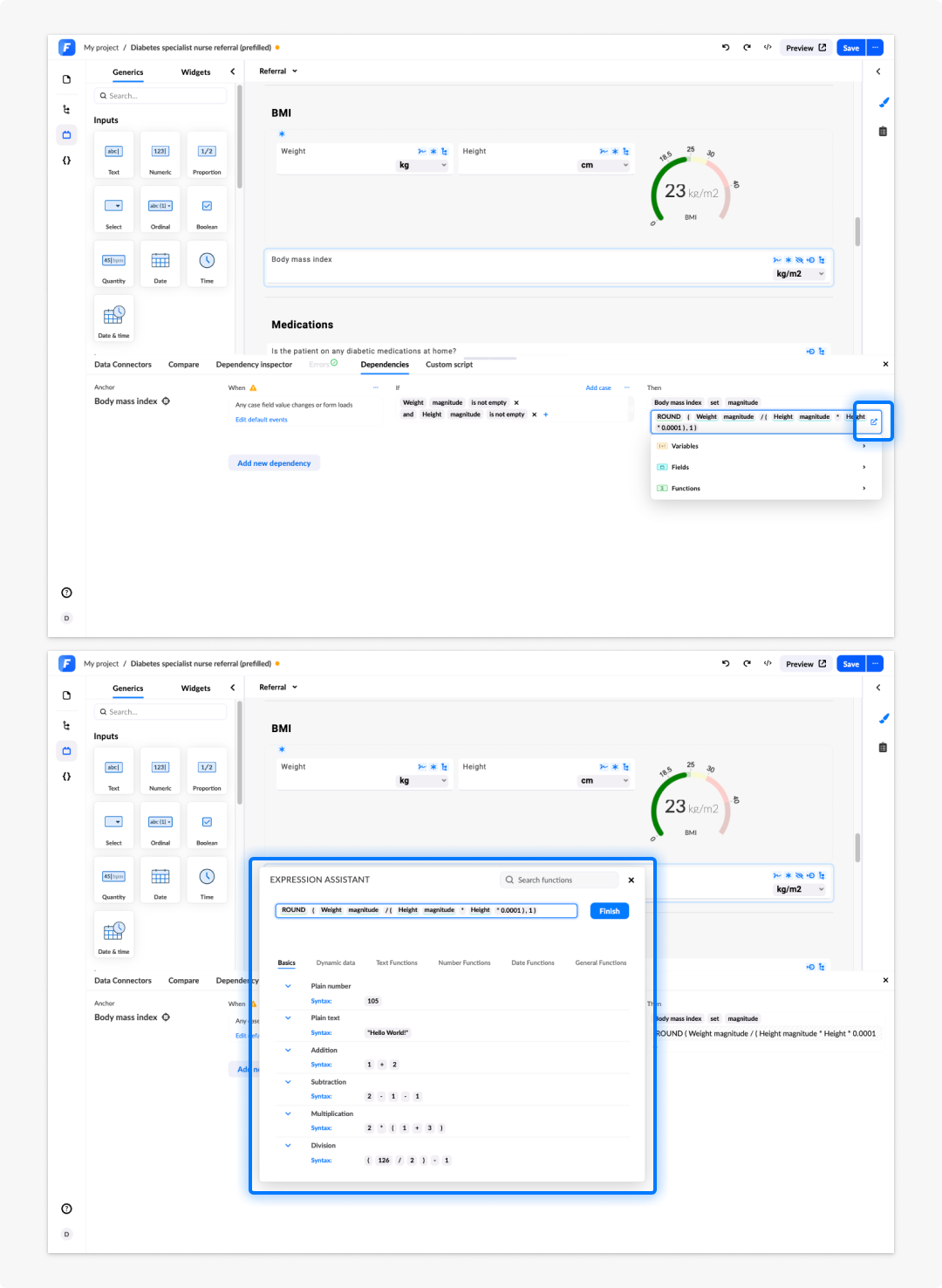Open the kg/m2 unit dropdown in top window
Screen dimensions: 942x1288
coord(800,274)
